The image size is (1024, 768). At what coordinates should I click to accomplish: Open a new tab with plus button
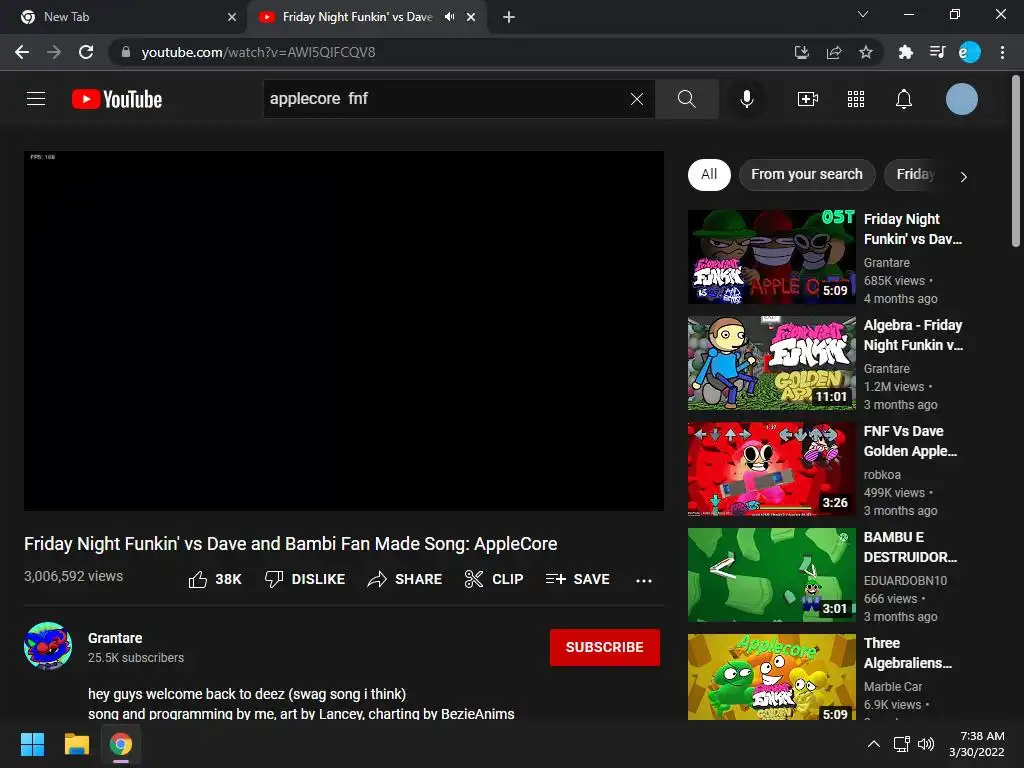pyautogui.click(x=509, y=17)
